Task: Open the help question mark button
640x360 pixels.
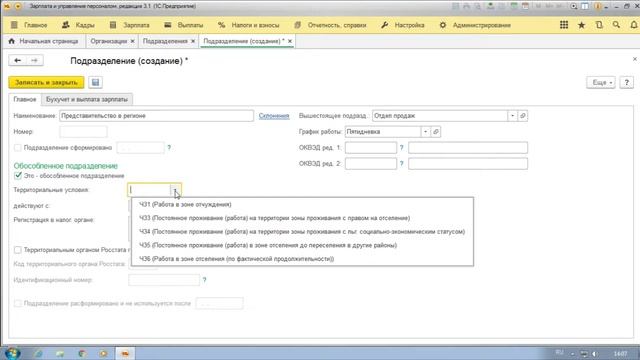Action: [627, 82]
